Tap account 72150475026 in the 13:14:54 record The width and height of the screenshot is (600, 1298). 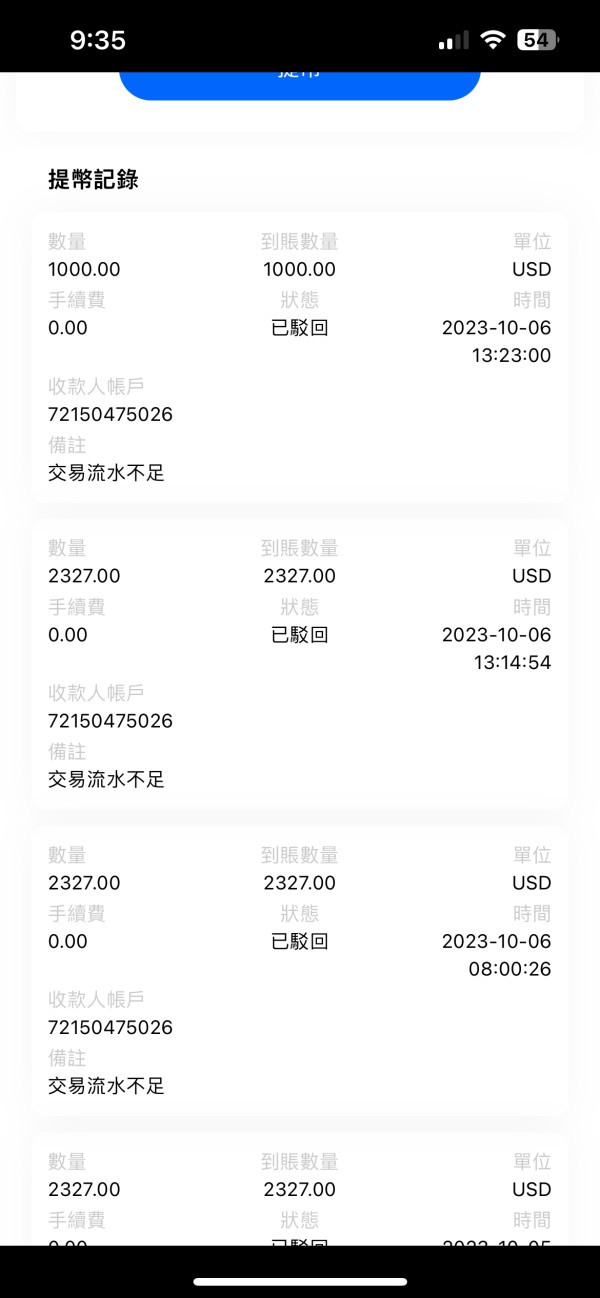110,721
